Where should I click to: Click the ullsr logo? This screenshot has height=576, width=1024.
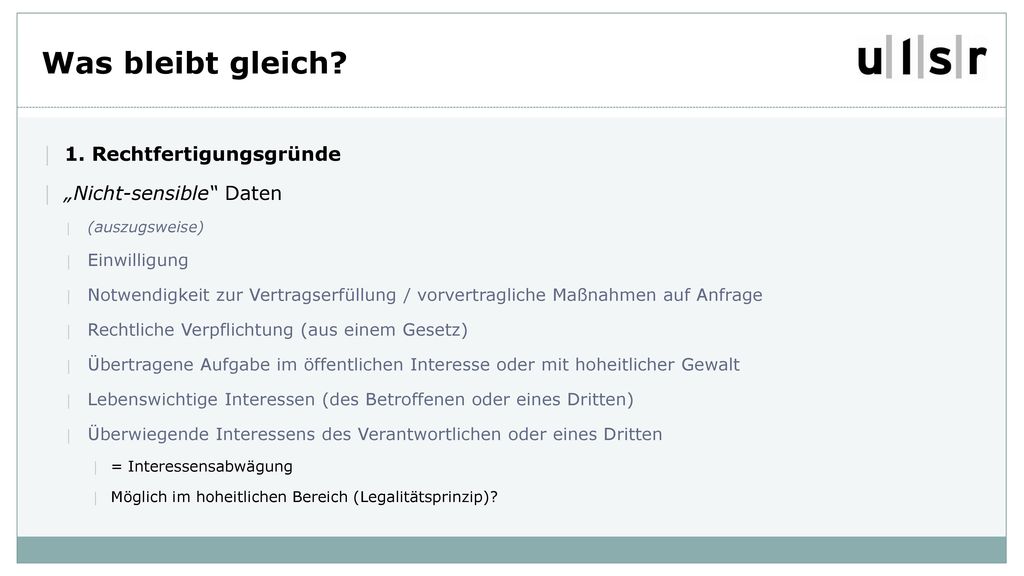tap(921, 57)
